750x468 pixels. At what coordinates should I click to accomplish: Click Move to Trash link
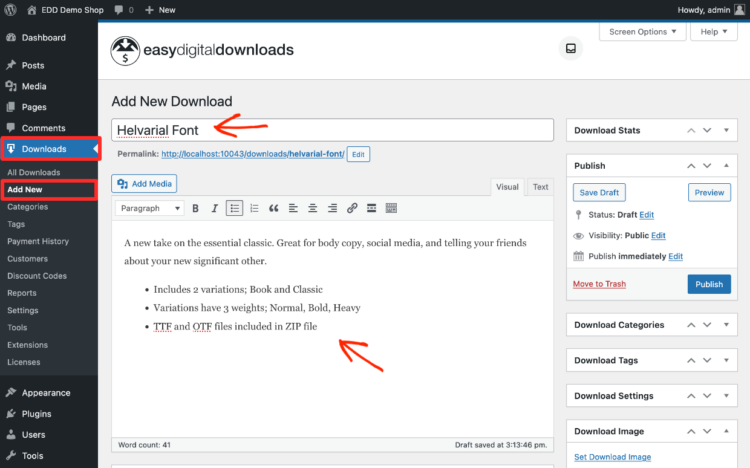[x=599, y=284]
